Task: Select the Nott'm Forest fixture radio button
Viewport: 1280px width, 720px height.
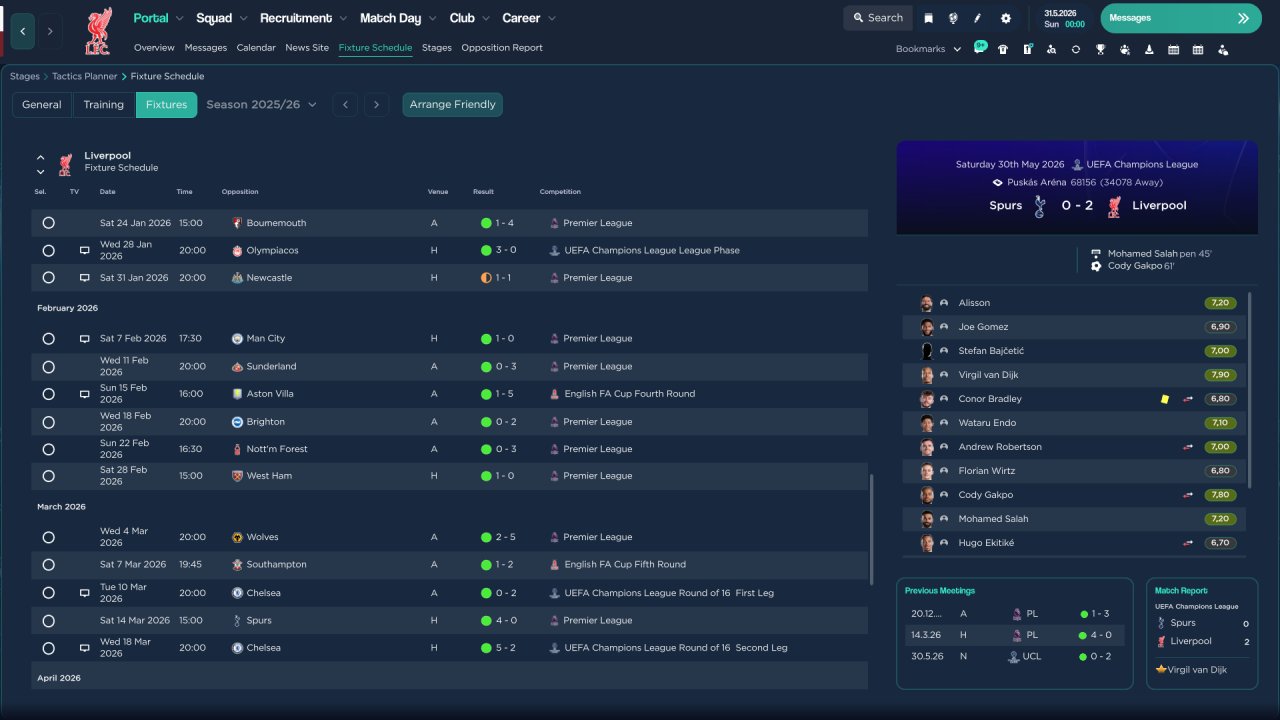Action: [x=48, y=449]
